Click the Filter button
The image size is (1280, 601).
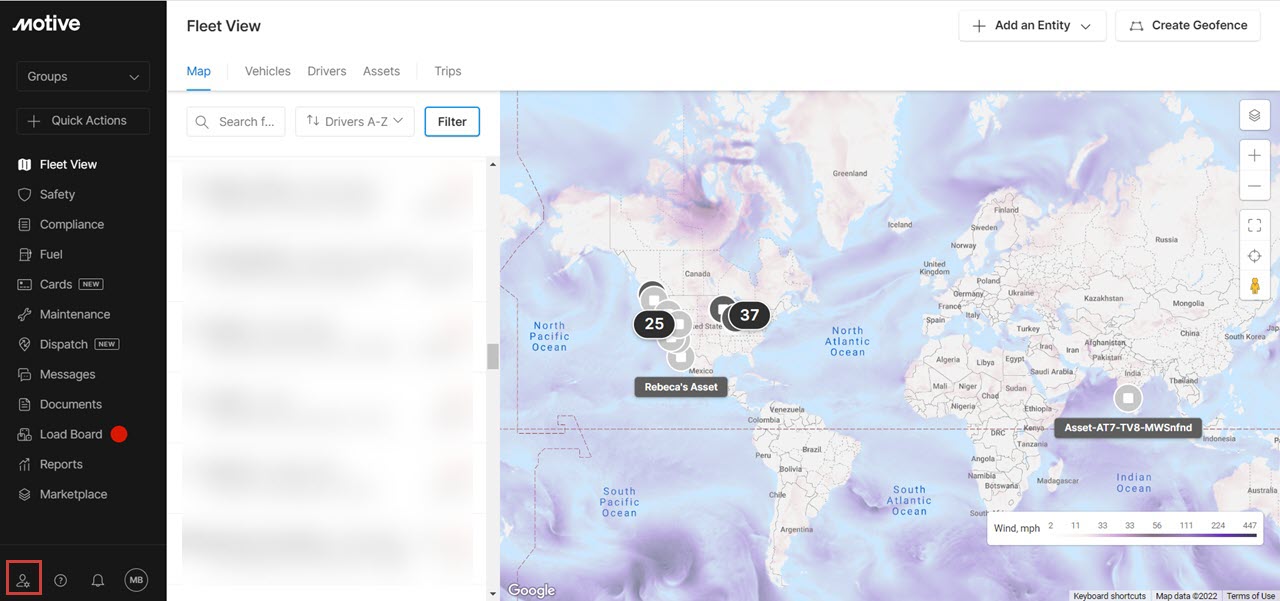coord(452,121)
